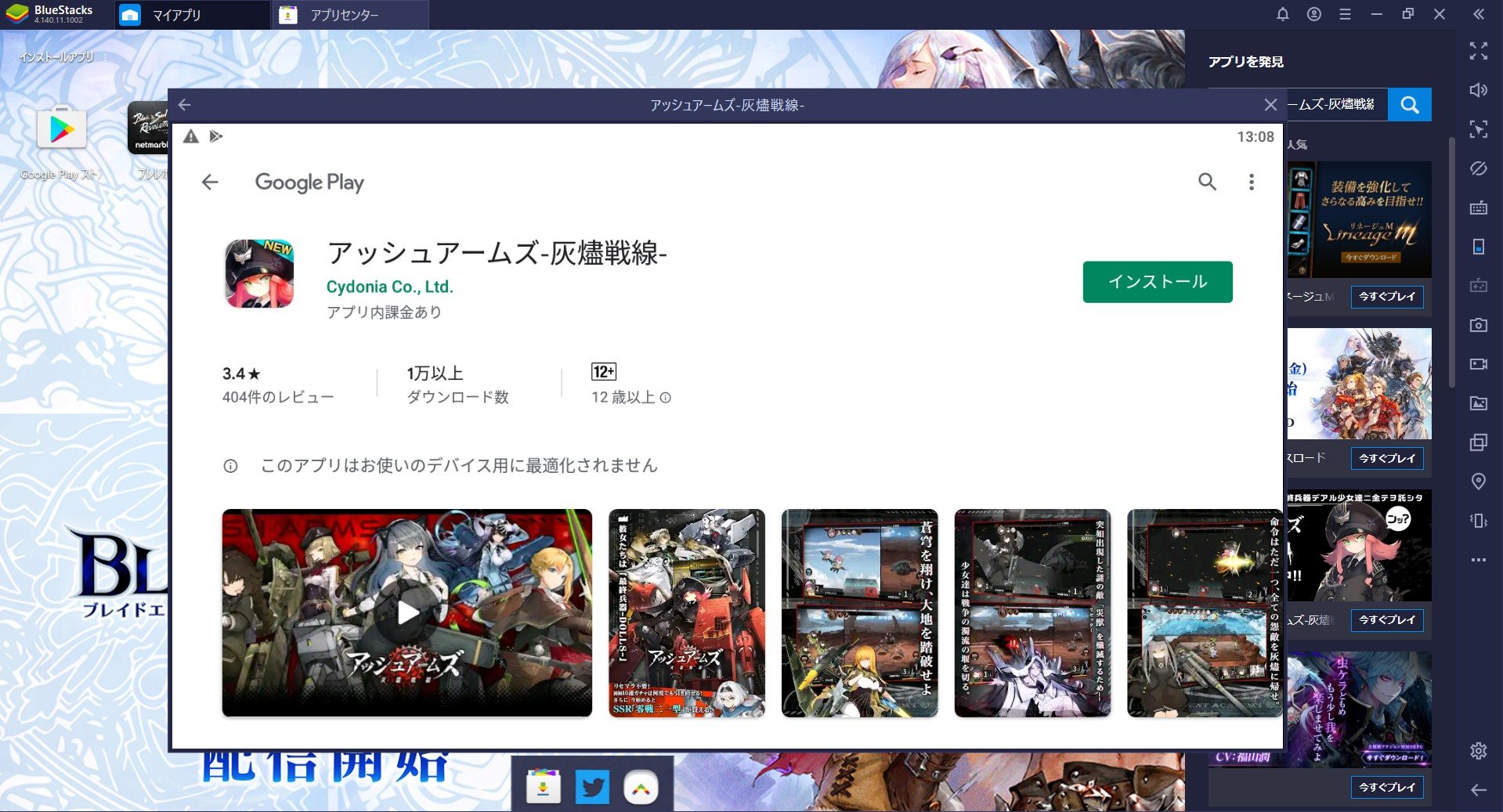Click 今すぐプレイ under Ash Arms banner
This screenshot has height=812, width=1503.
1386,620
